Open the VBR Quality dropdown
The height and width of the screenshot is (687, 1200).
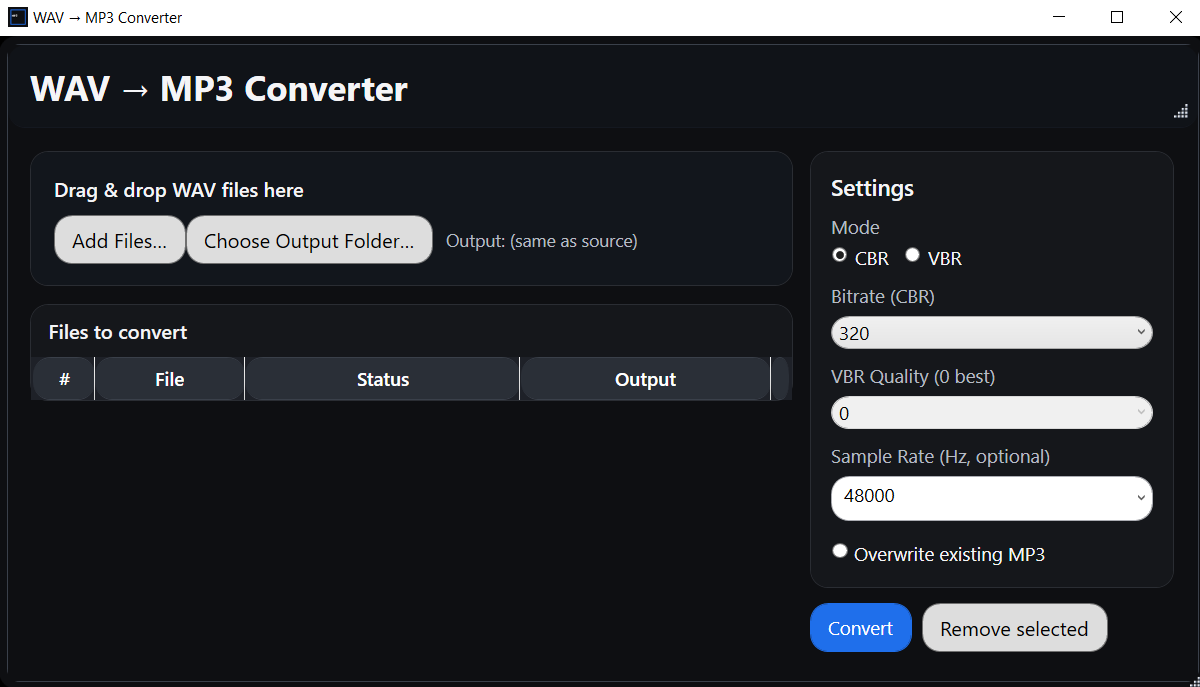click(991, 412)
